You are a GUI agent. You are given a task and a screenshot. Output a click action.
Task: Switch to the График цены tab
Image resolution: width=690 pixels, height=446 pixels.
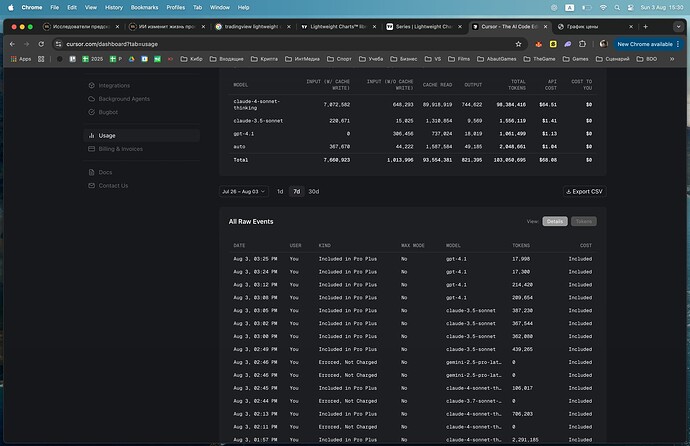594,27
